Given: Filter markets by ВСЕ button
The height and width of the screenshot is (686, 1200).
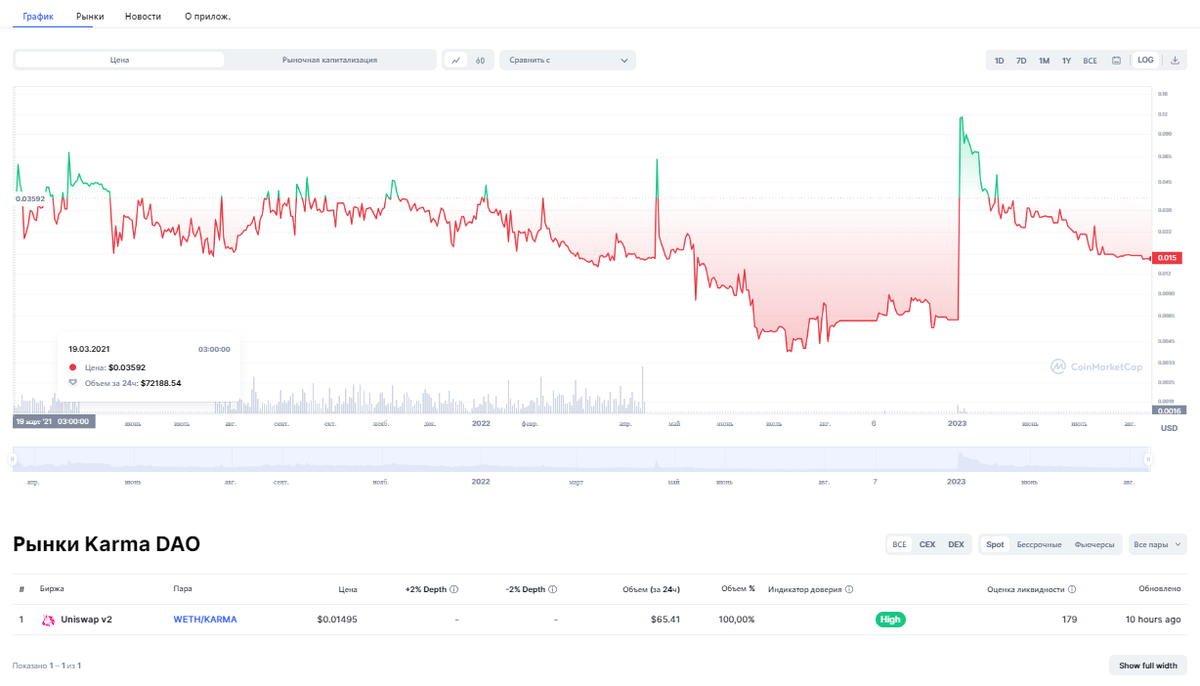Looking at the screenshot, I should click(899, 545).
